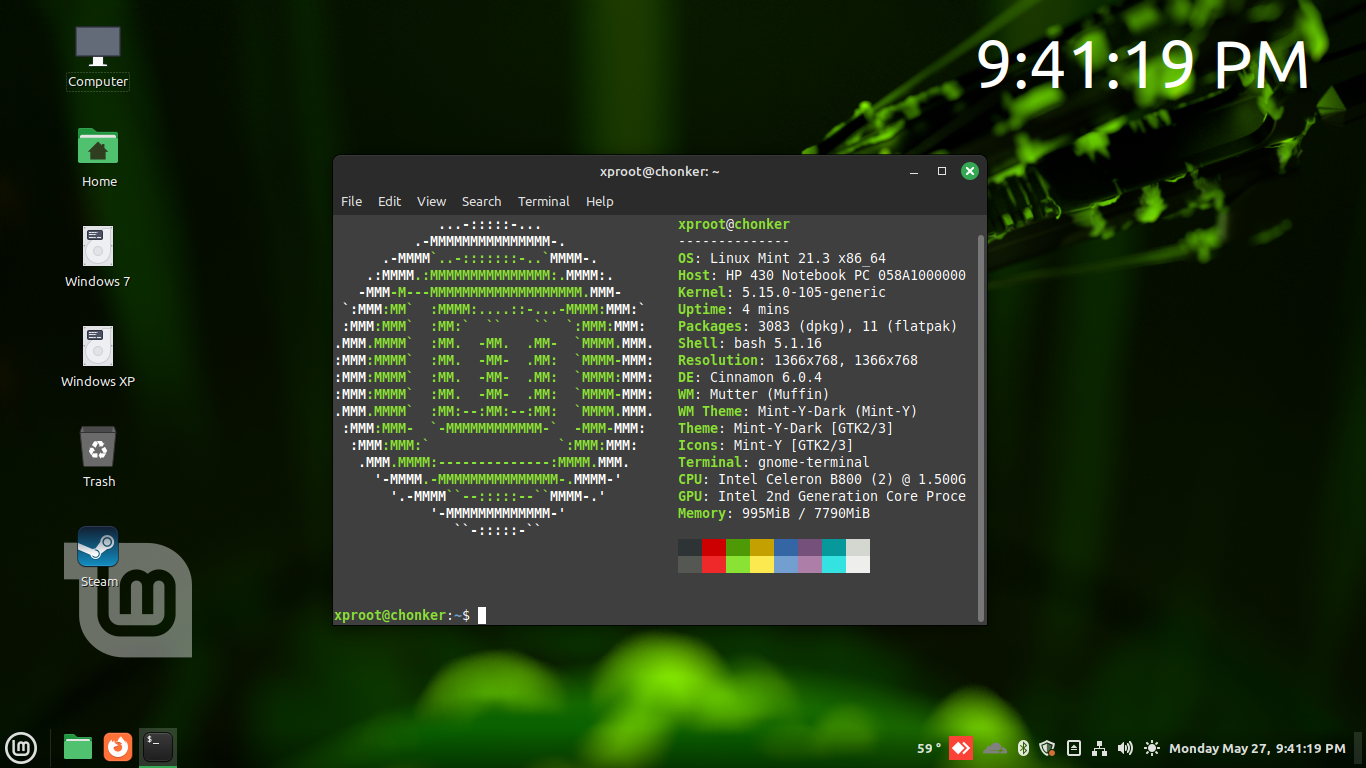Click the brightness/redshift tray icon
Image resolution: width=1366 pixels, height=768 pixels.
1151,747
